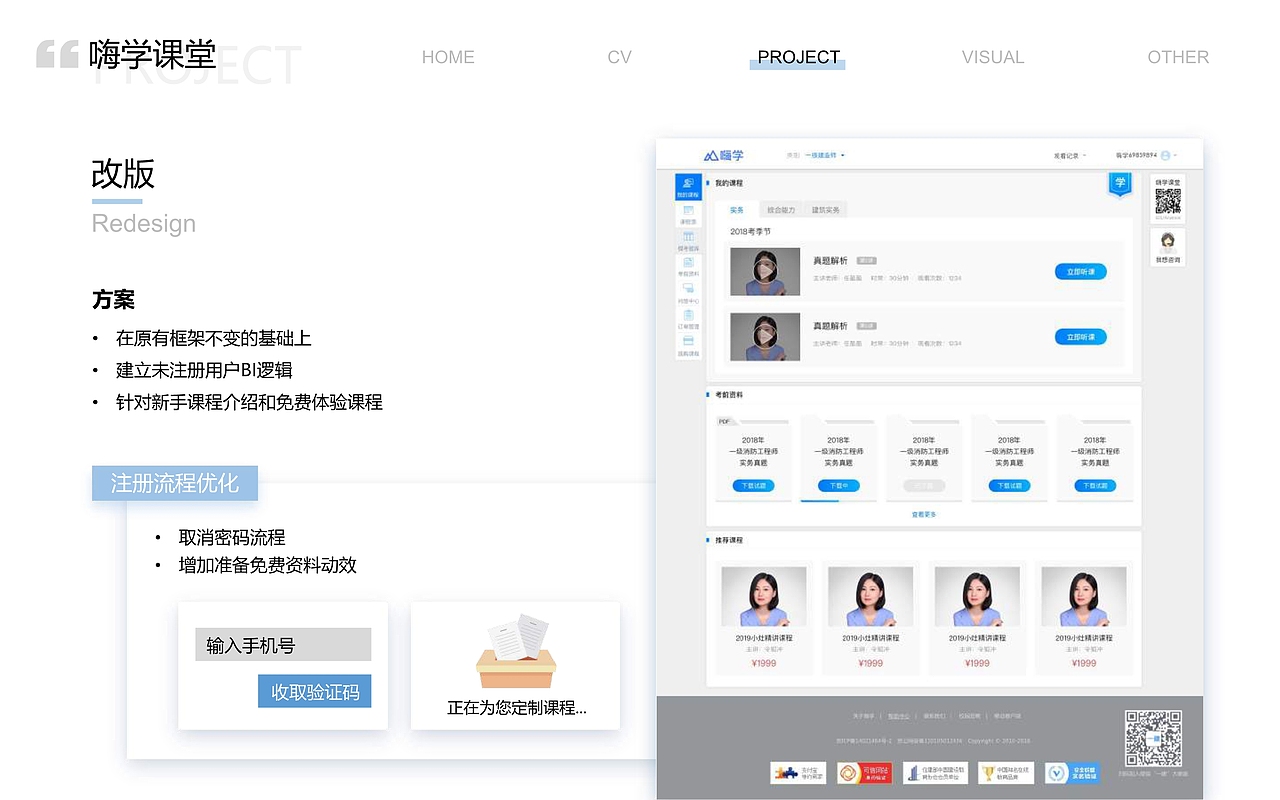Click the 住建部 building footer badge
Viewport: 1280px width, 800px height.
[935, 773]
